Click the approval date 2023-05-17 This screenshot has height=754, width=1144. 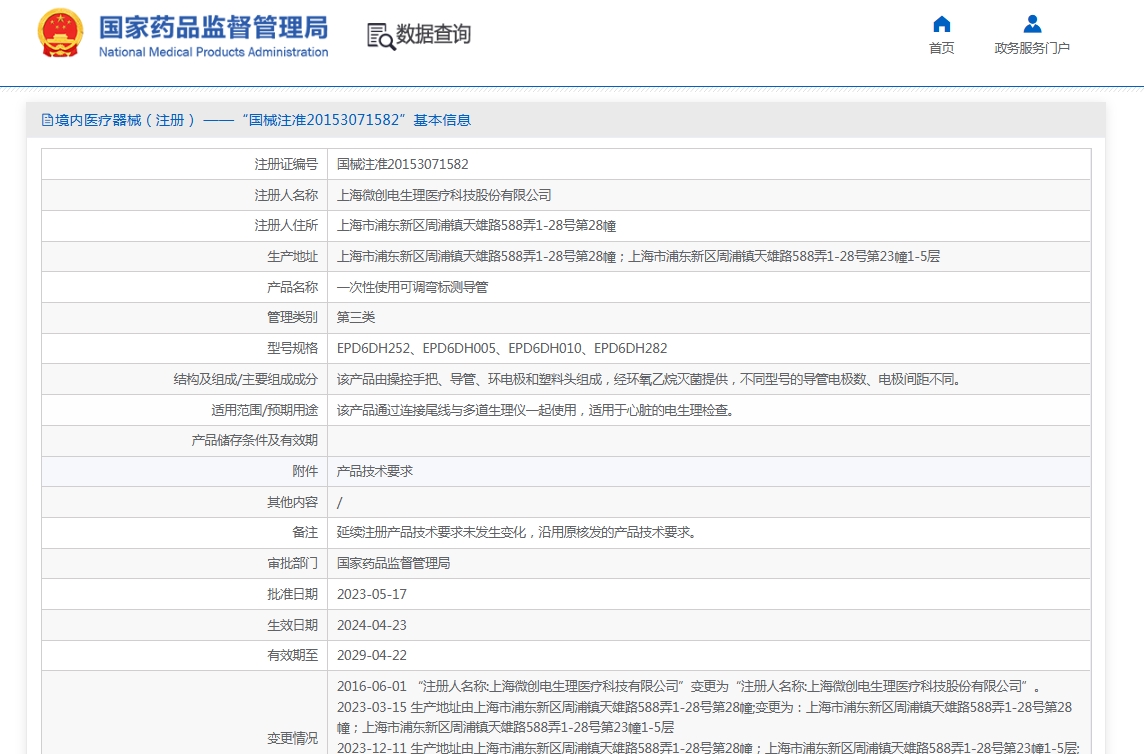[371, 594]
